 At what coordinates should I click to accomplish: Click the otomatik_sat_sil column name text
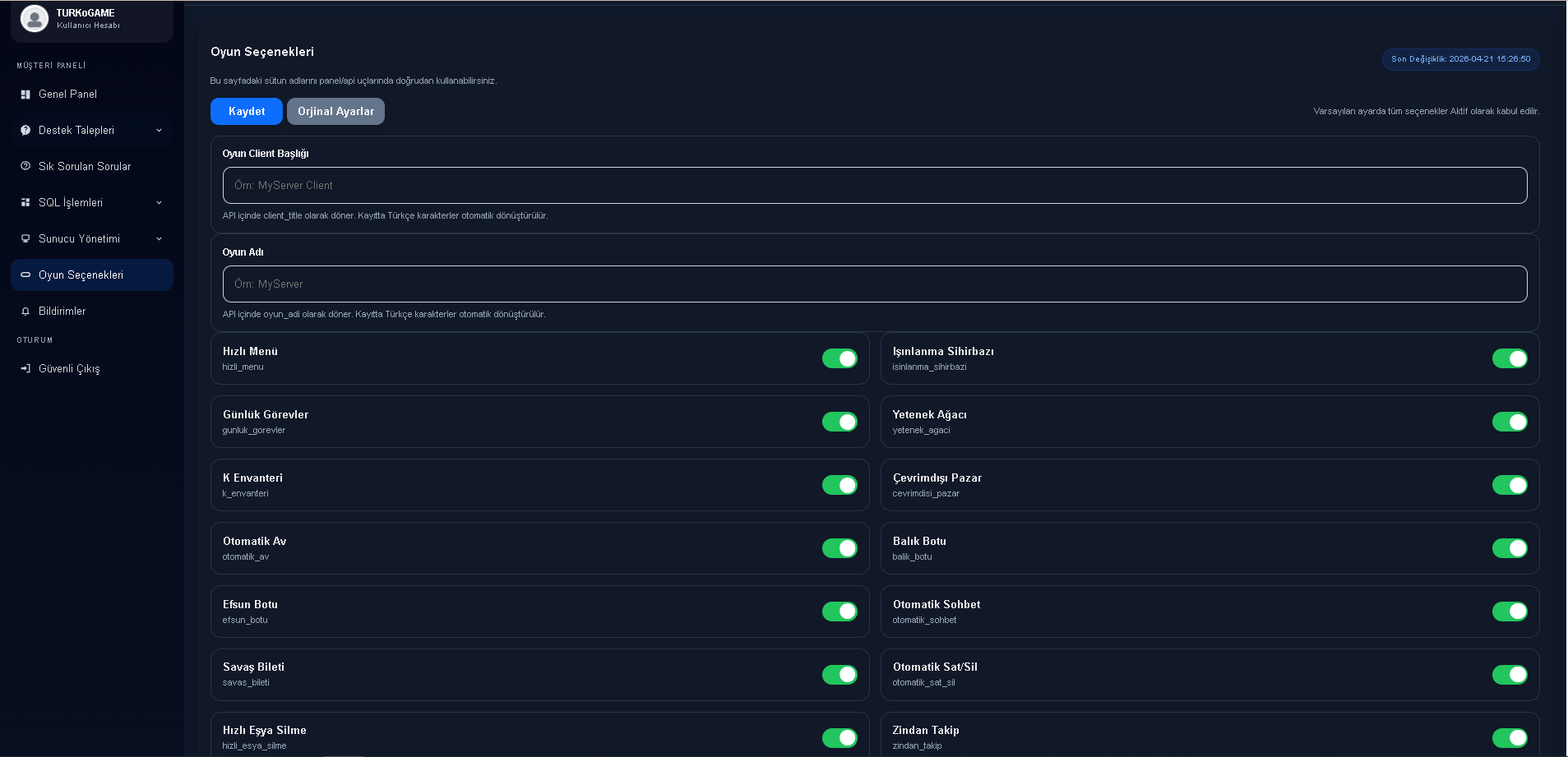(923, 683)
